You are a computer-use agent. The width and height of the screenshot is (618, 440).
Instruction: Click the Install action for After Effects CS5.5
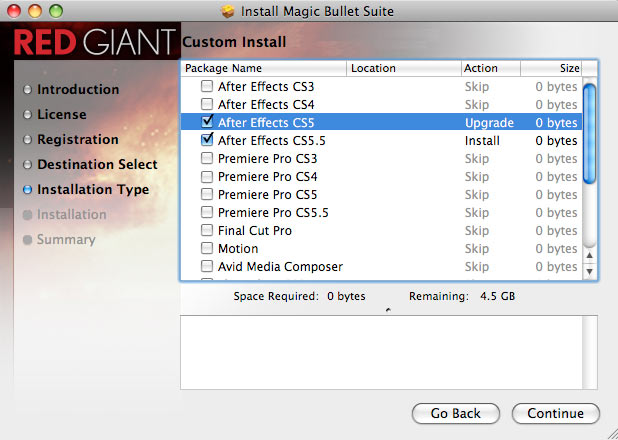point(482,140)
